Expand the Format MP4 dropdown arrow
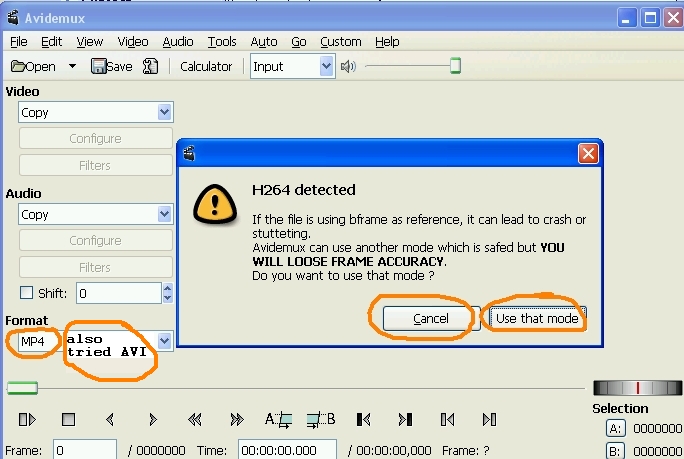The image size is (684, 459). click(x=164, y=340)
